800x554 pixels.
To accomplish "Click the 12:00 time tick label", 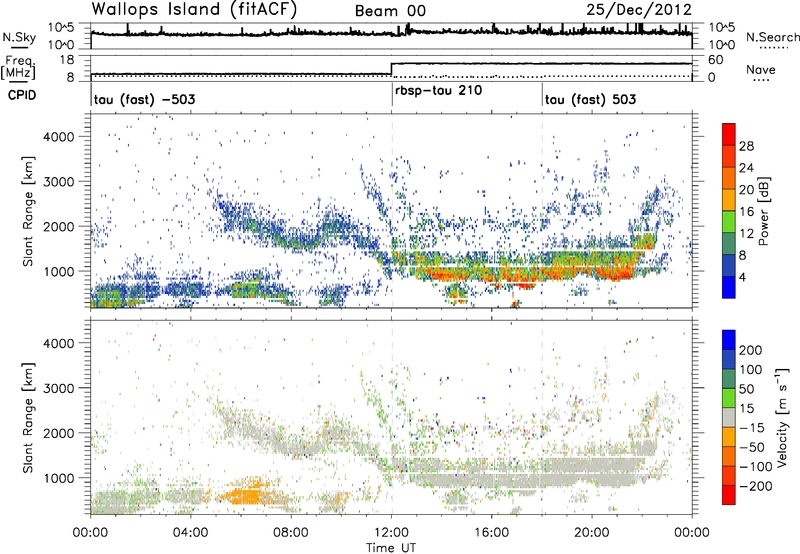I will click(391, 533).
